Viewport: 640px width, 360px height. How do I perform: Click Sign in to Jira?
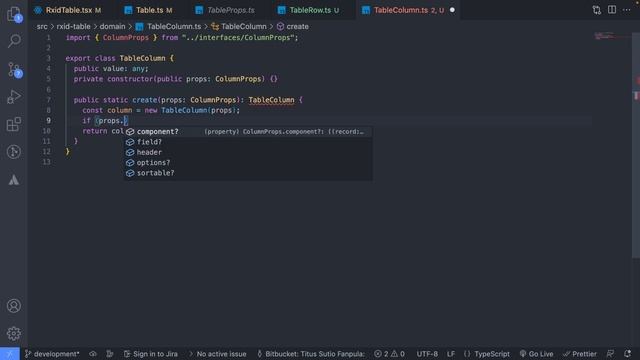tap(151, 354)
